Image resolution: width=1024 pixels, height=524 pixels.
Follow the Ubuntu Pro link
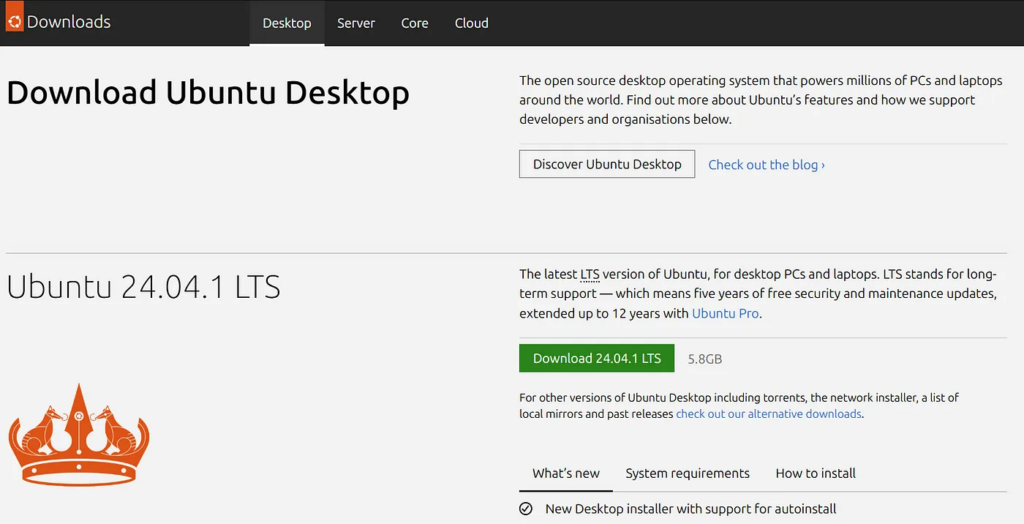click(726, 313)
